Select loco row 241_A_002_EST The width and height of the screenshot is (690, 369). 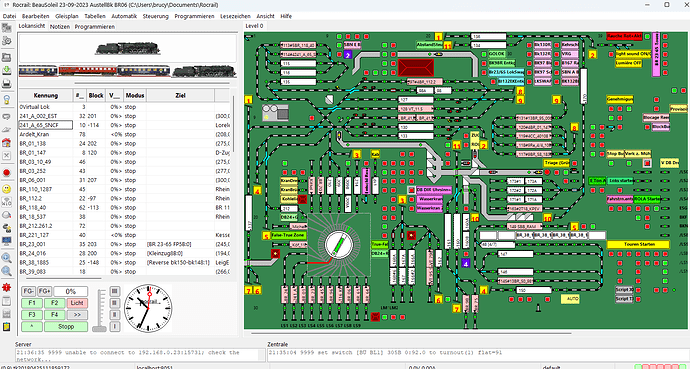[124, 116]
